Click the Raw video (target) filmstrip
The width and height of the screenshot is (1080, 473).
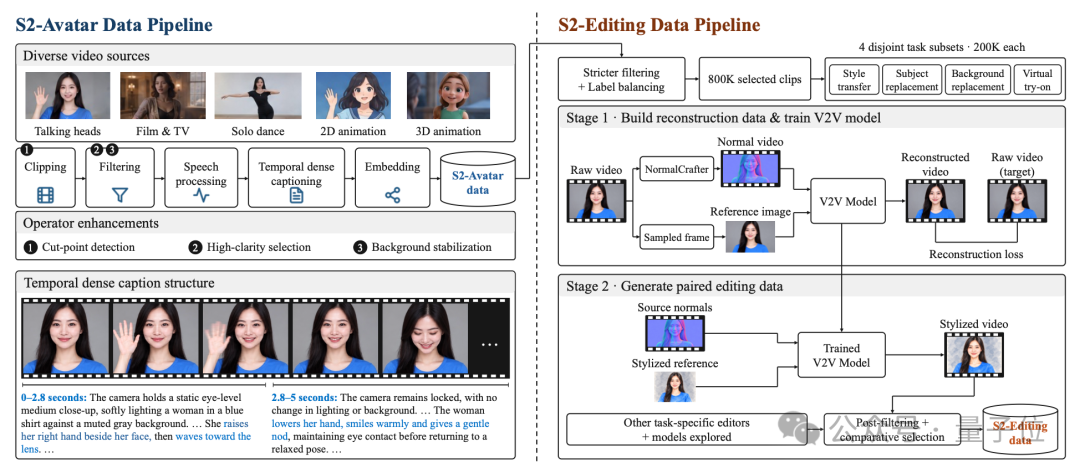pos(1017,202)
